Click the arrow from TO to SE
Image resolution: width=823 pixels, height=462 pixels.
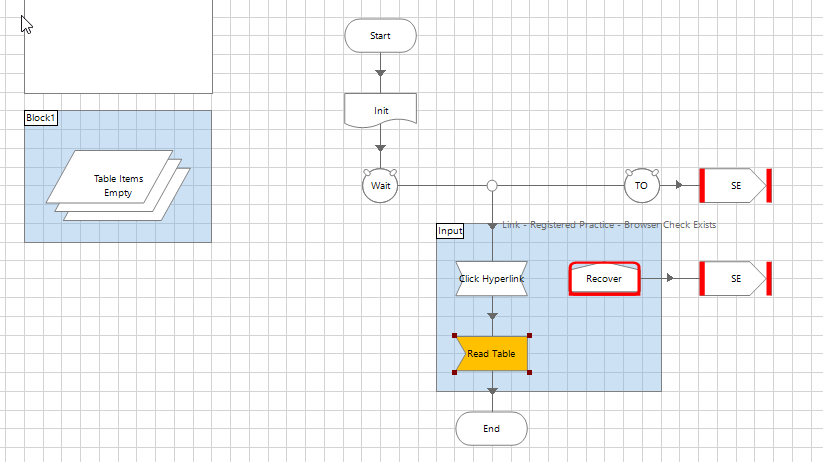679,185
